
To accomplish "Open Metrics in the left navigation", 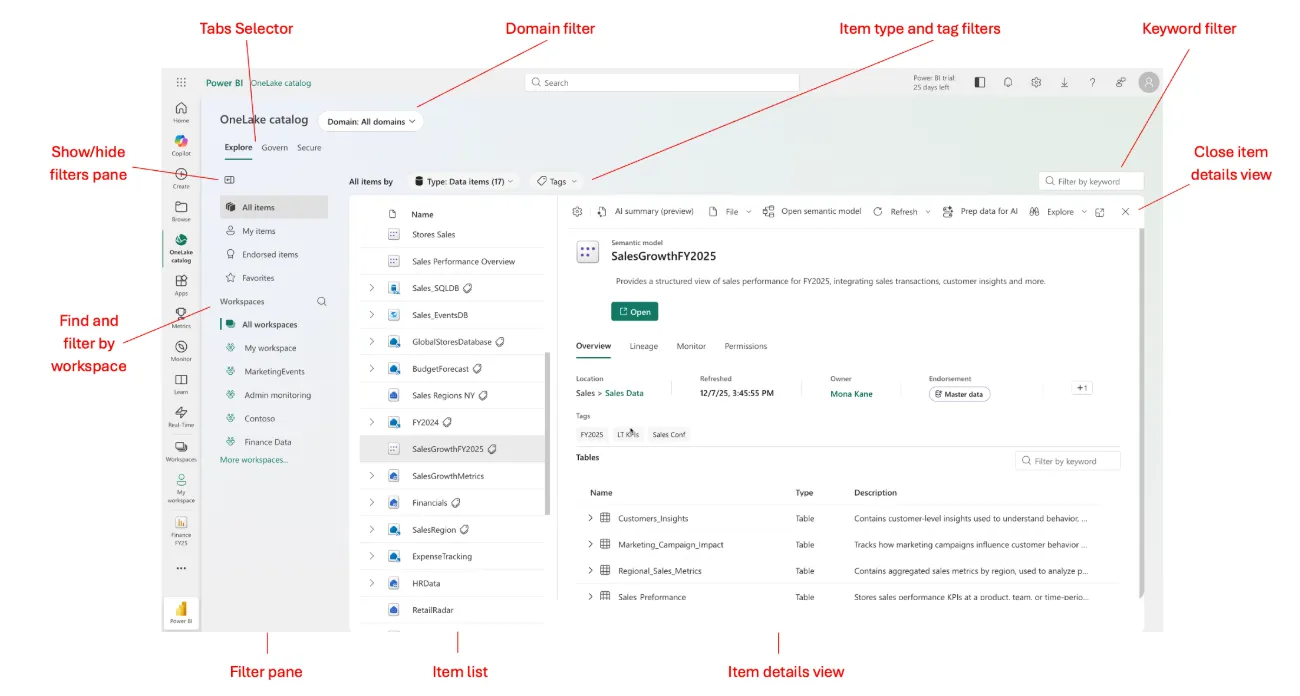I will point(181,317).
